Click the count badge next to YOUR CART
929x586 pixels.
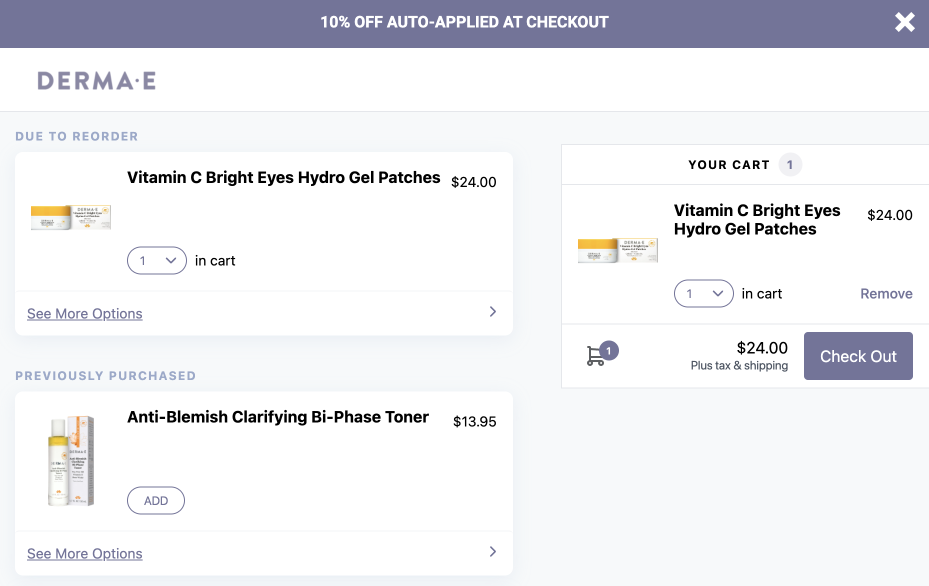pyautogui.click(x=789, y=164)
